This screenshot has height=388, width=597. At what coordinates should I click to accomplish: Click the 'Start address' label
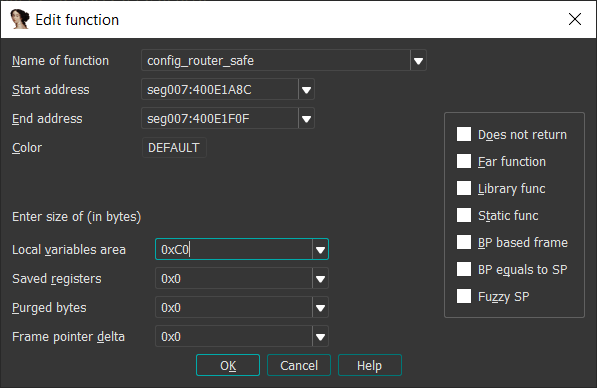pyautogui.click(x=51, y=89)
